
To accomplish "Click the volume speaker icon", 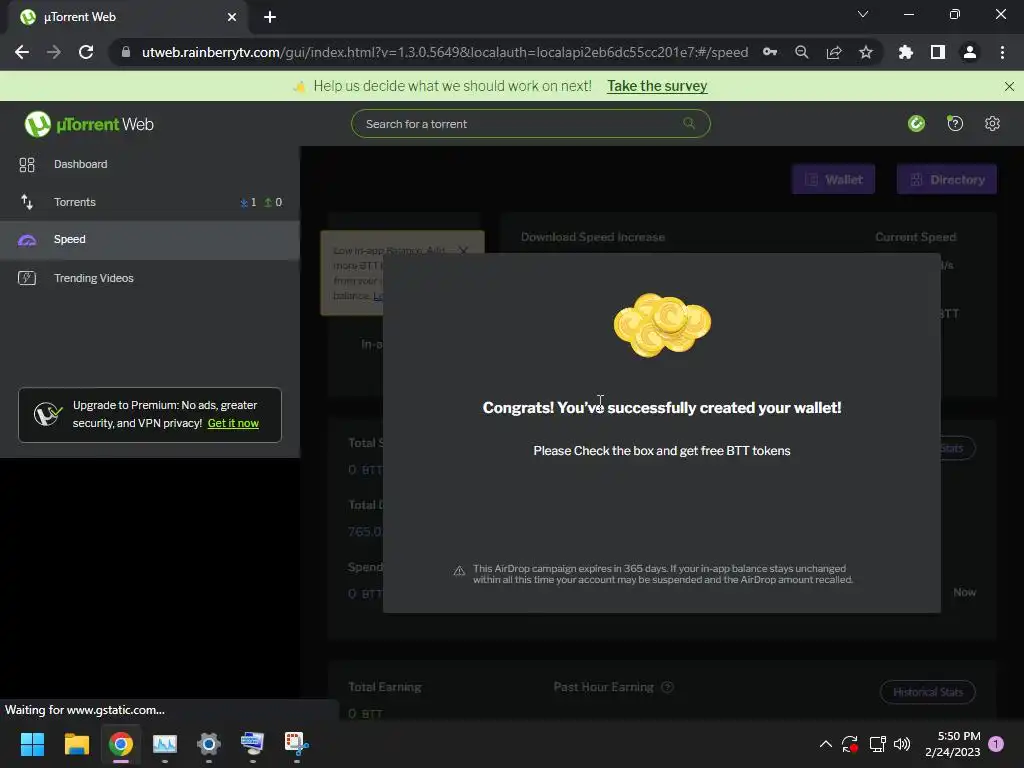I will (x=902, y=744).
